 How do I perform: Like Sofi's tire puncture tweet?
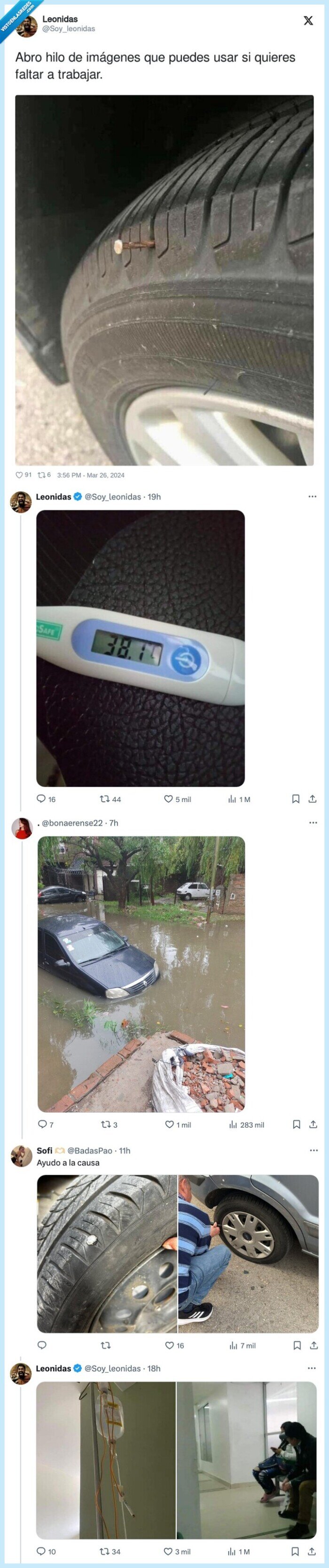click(x=169, y=1345)
